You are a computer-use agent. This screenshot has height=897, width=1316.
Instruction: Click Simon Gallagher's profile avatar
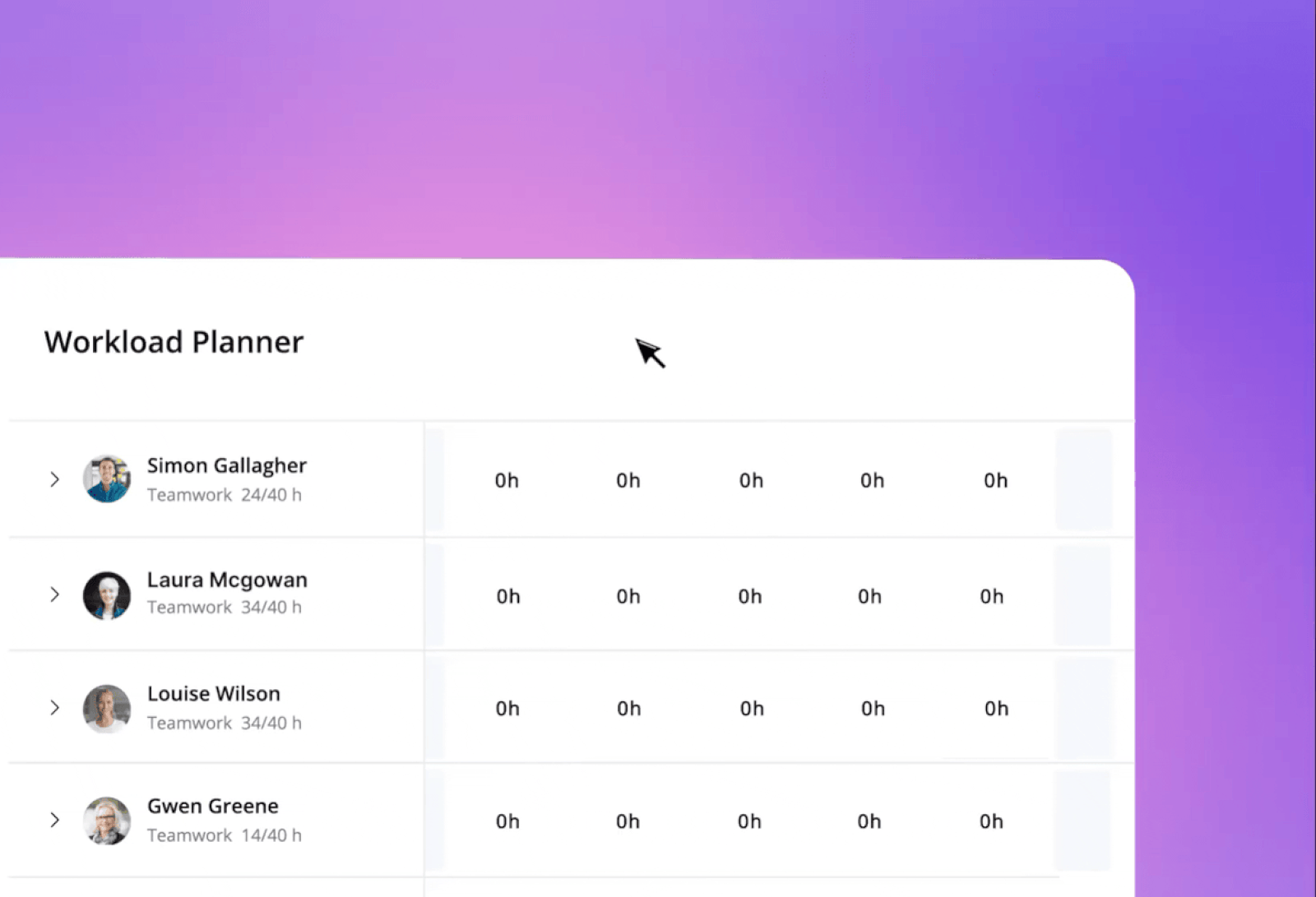point(107,479)
